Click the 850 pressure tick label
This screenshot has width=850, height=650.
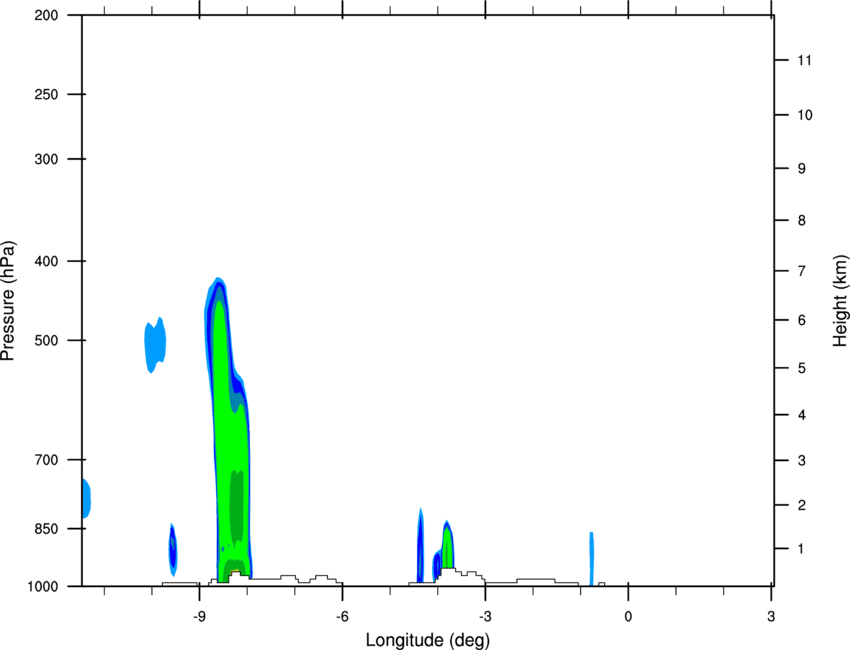tap(46, 529)
